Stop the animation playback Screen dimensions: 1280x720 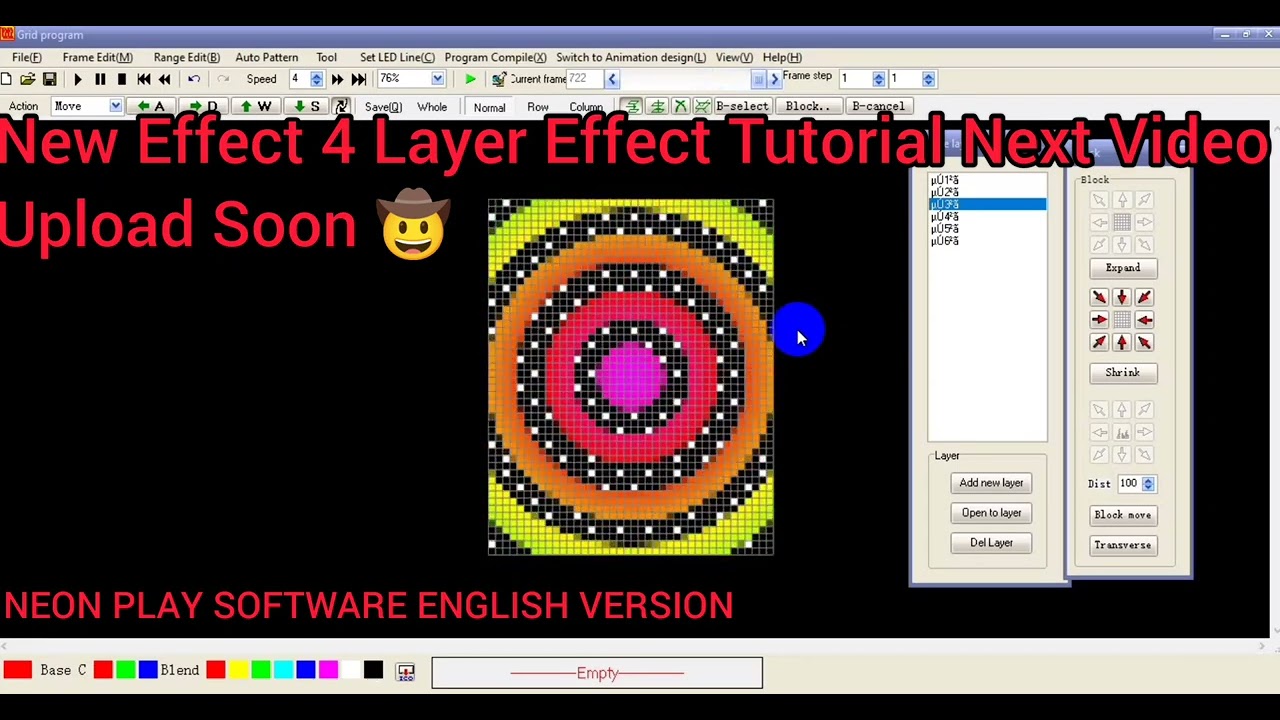coord(122,79)
